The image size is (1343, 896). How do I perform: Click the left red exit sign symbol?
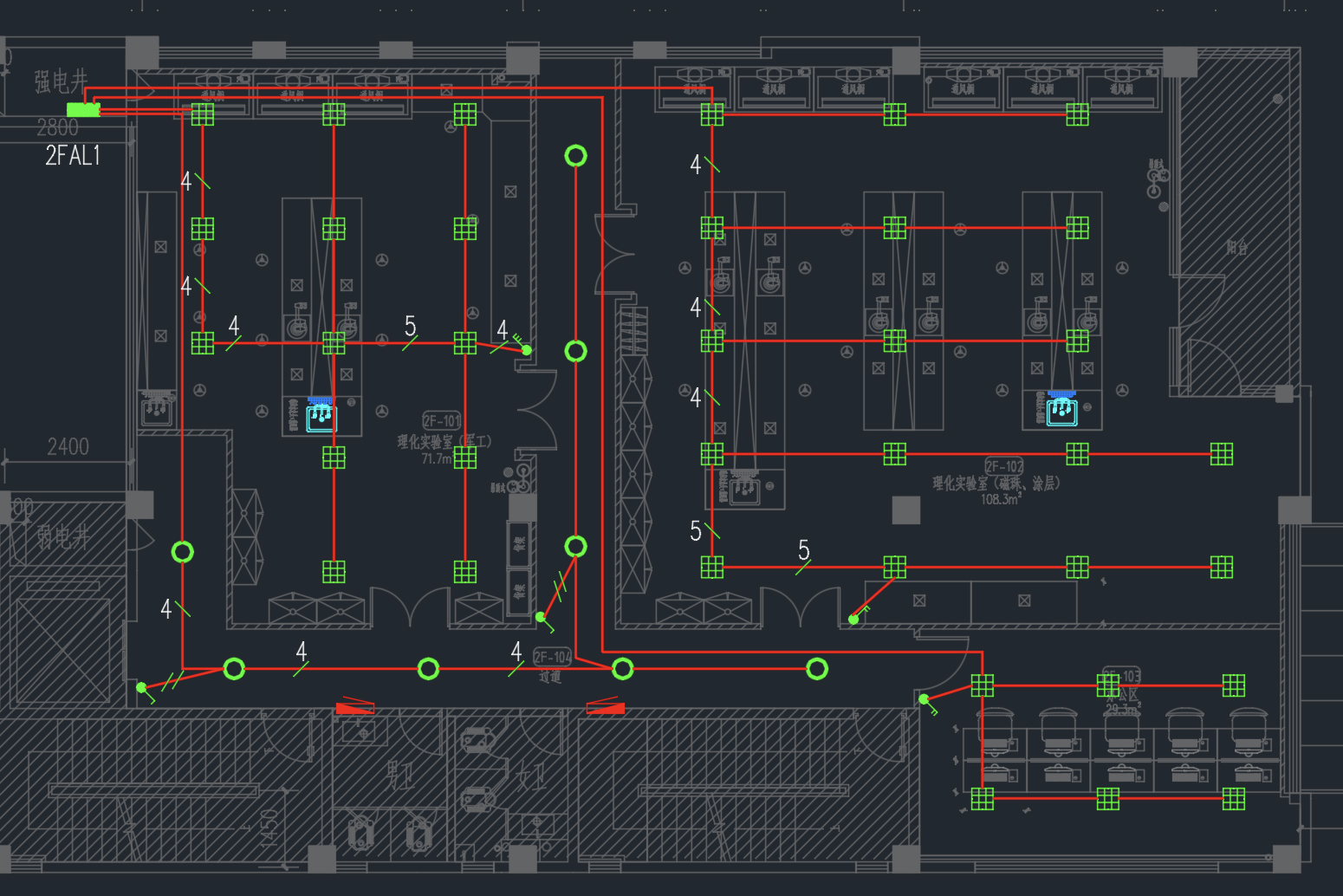point(355,708)
